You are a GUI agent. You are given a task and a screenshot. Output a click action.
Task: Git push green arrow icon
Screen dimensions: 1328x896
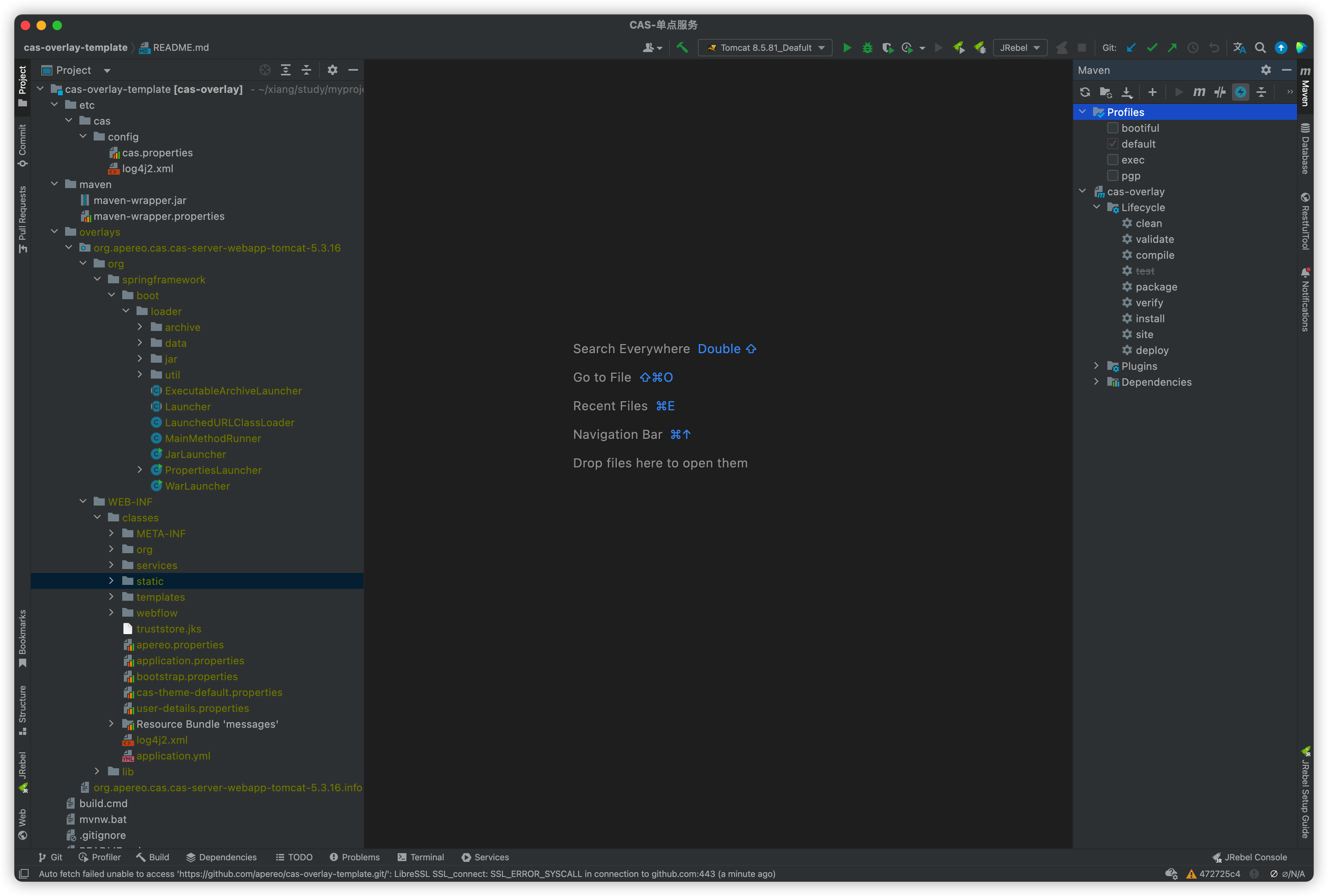[x=1172, y=48]
